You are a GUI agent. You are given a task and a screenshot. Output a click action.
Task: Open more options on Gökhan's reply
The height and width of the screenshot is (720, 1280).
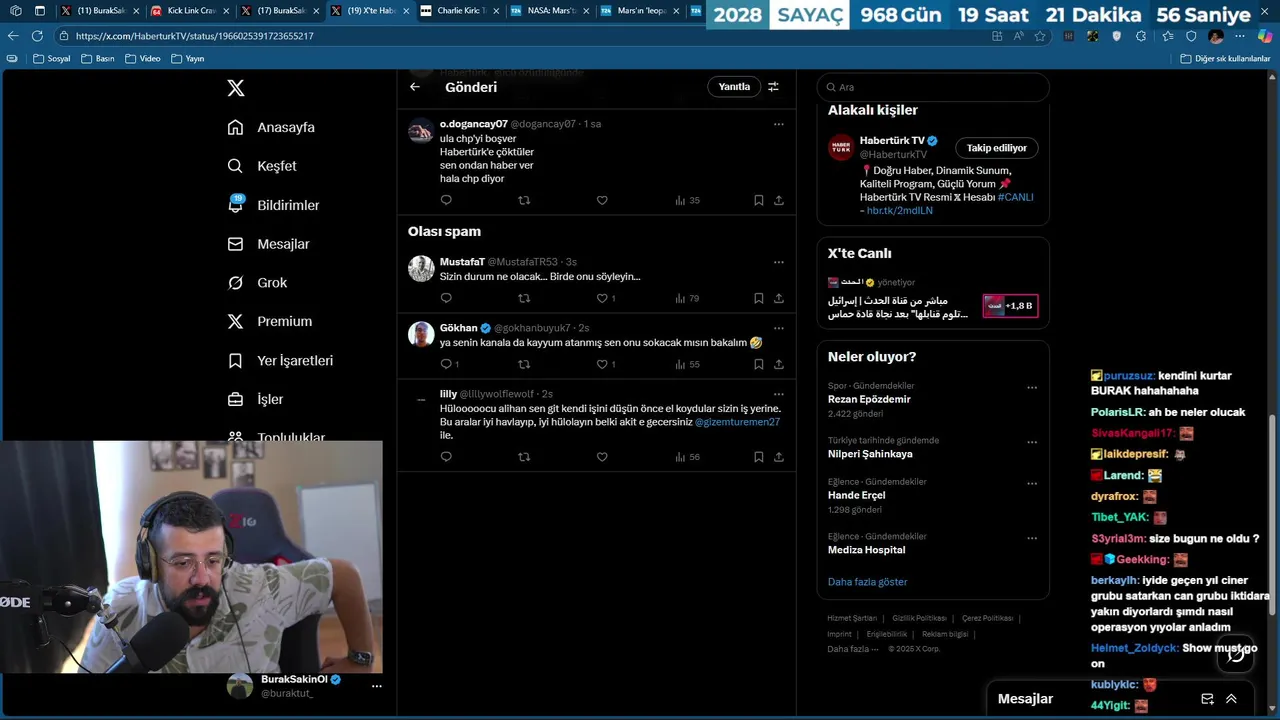coord(779,328)
